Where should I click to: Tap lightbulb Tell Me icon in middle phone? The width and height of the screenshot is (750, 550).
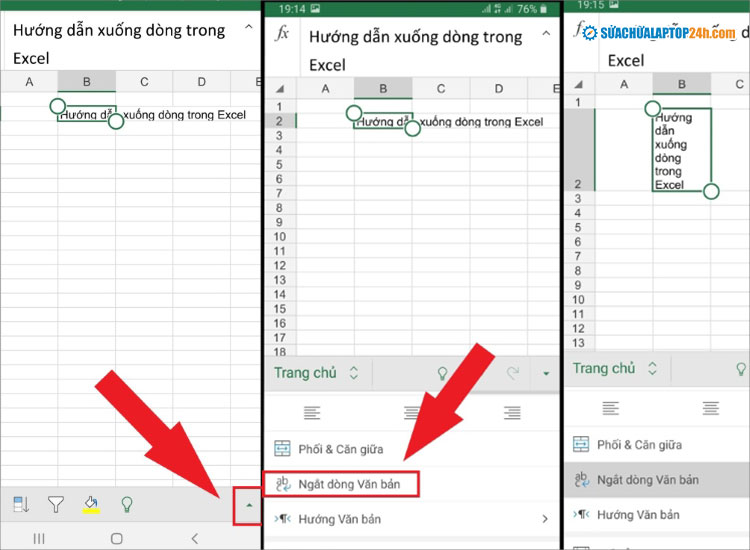coord(442,373)
